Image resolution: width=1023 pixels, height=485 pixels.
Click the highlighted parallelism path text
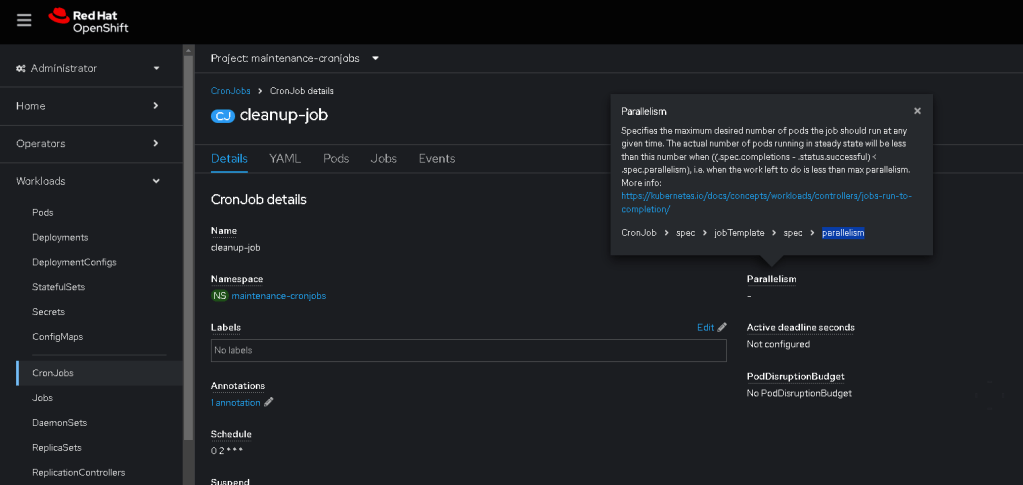tap(843, 233)
